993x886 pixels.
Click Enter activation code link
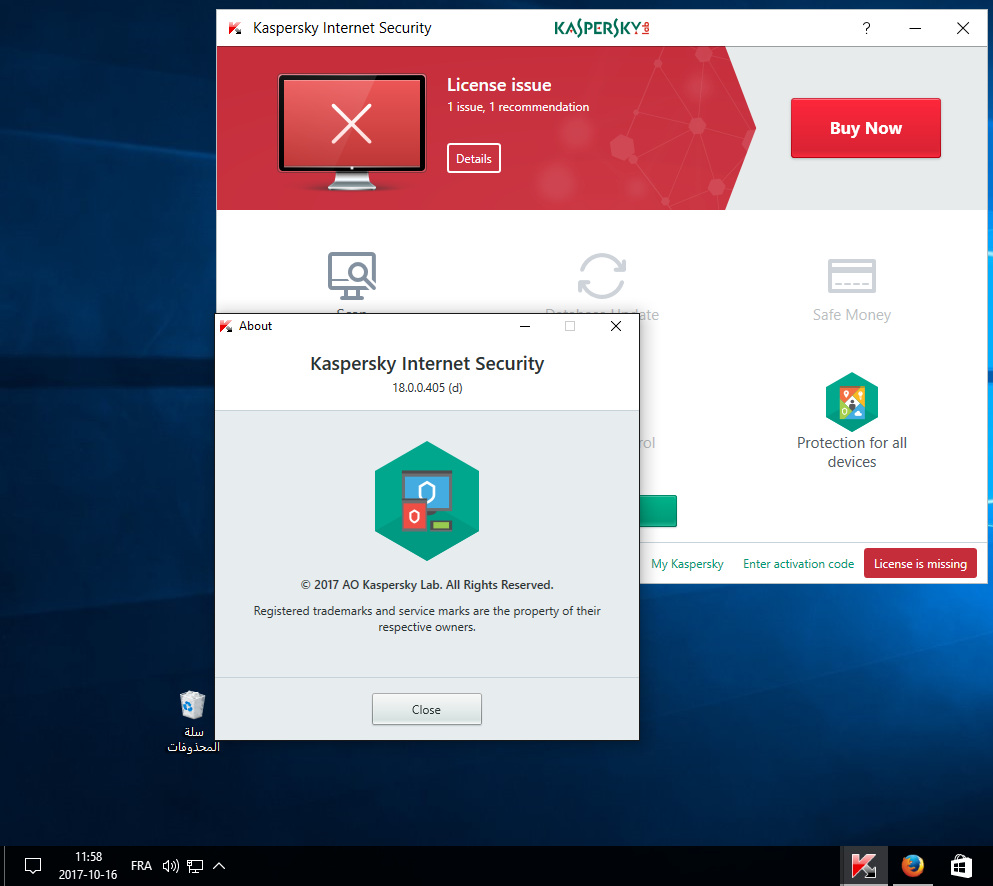799,564
